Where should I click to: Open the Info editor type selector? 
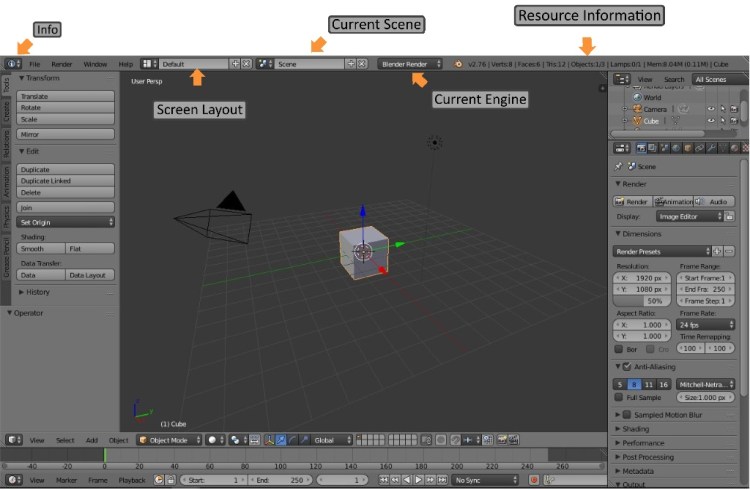click(x=13, y=64)
